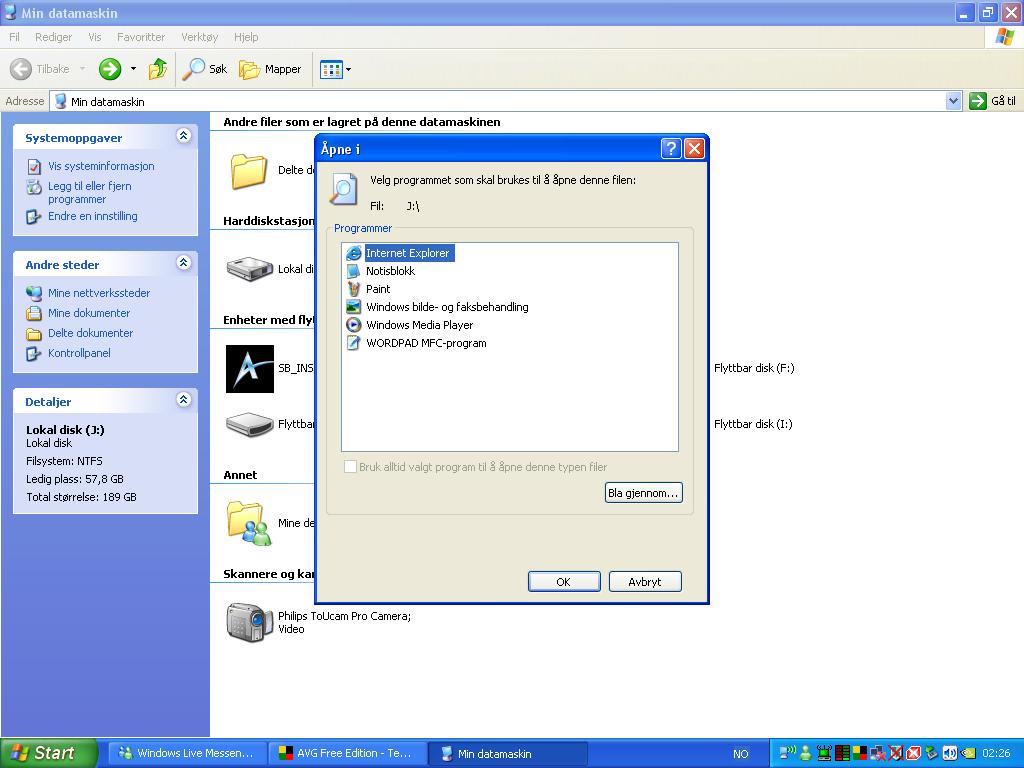Select Windows Media Player entry
The image size is (1024, 768).
pos(410,325)
